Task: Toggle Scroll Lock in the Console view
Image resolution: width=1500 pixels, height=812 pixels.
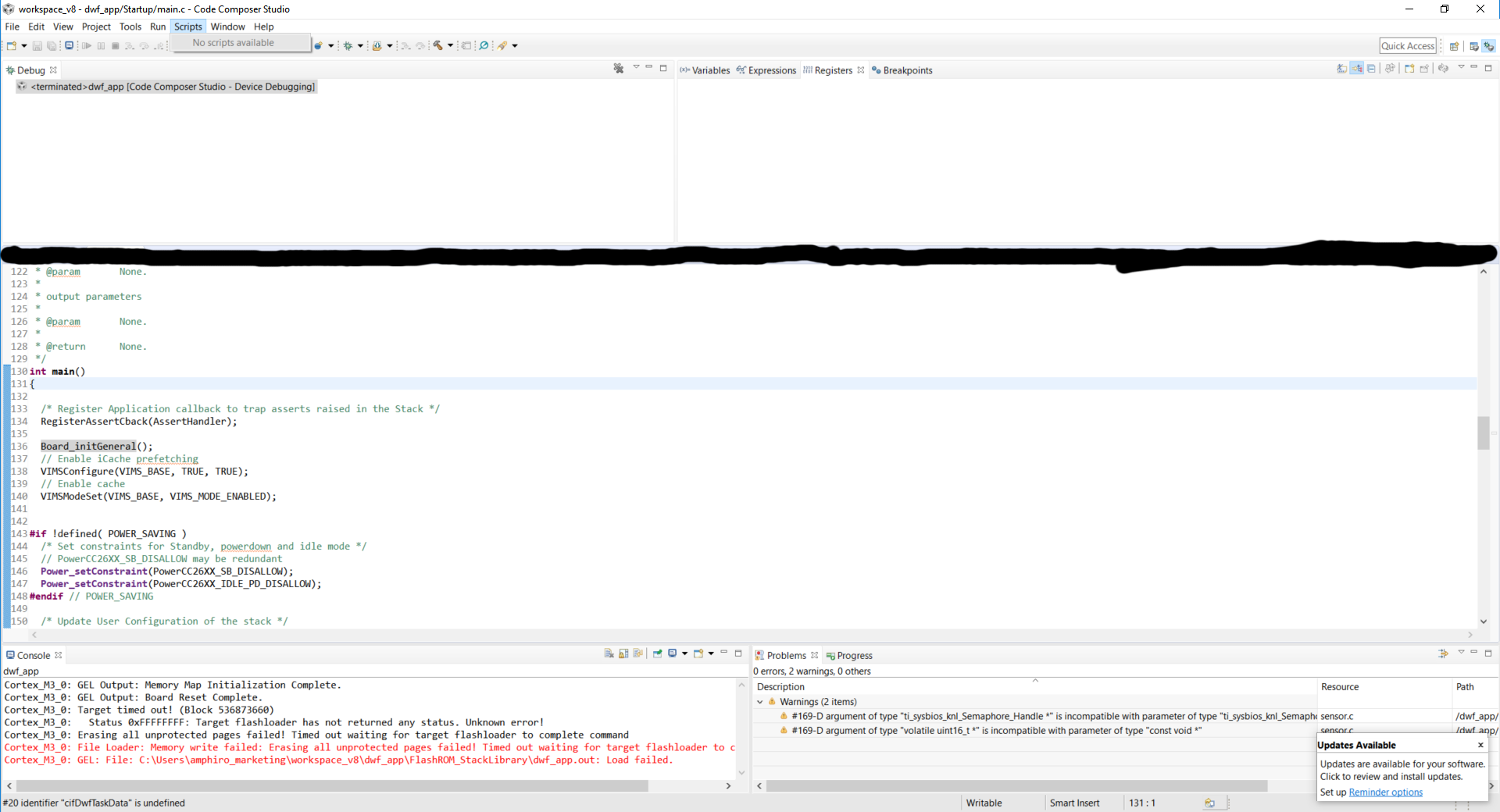Action: (x=623, y=654)
